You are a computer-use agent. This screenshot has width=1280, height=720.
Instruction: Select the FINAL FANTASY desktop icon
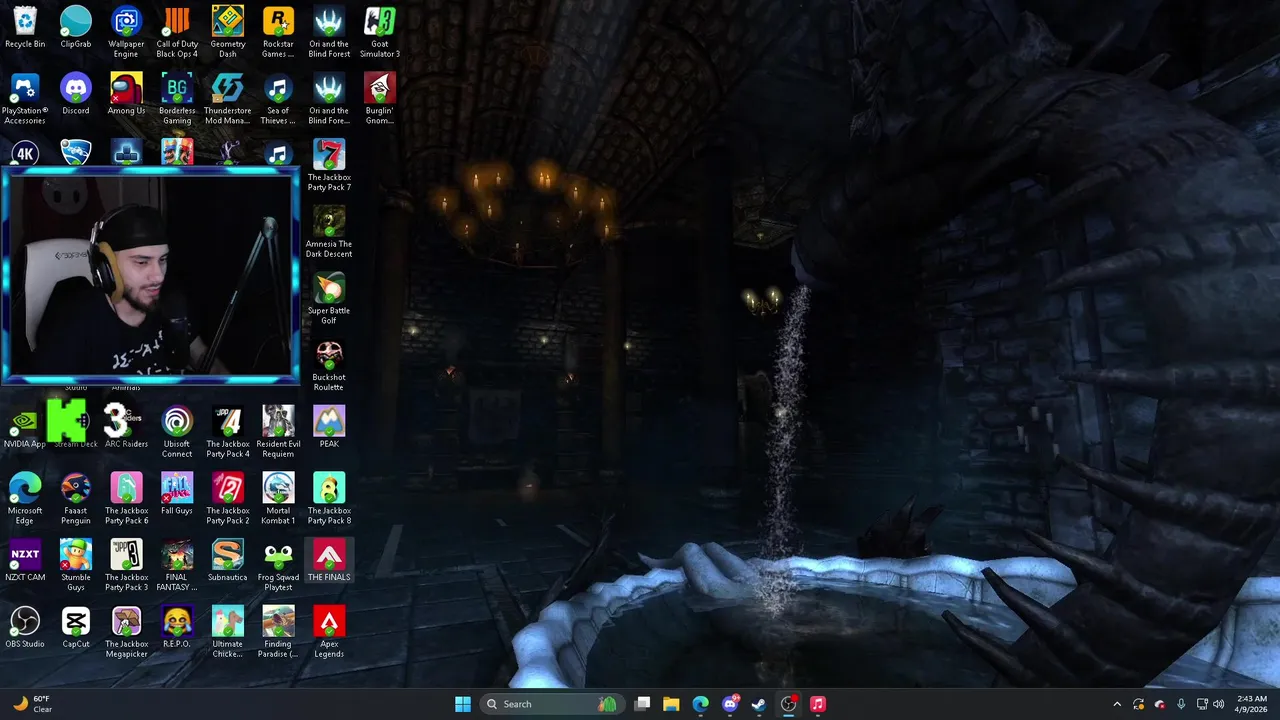pos(177,566)
